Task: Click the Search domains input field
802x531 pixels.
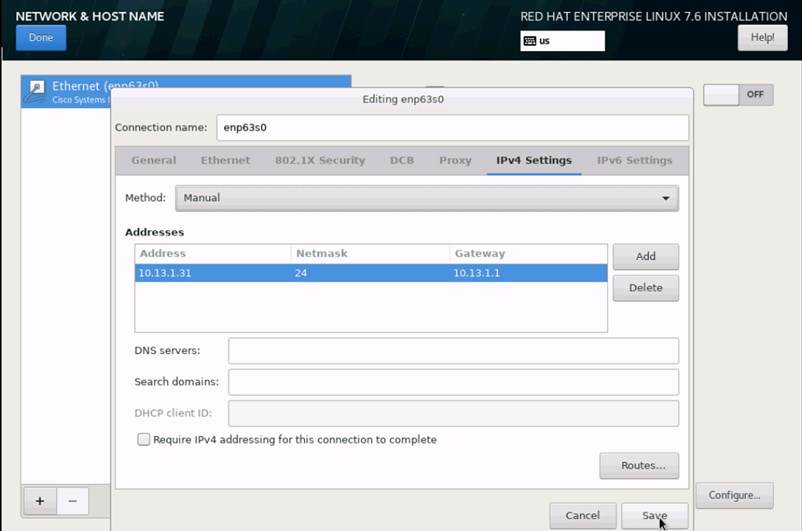Action: click(454, 382)
